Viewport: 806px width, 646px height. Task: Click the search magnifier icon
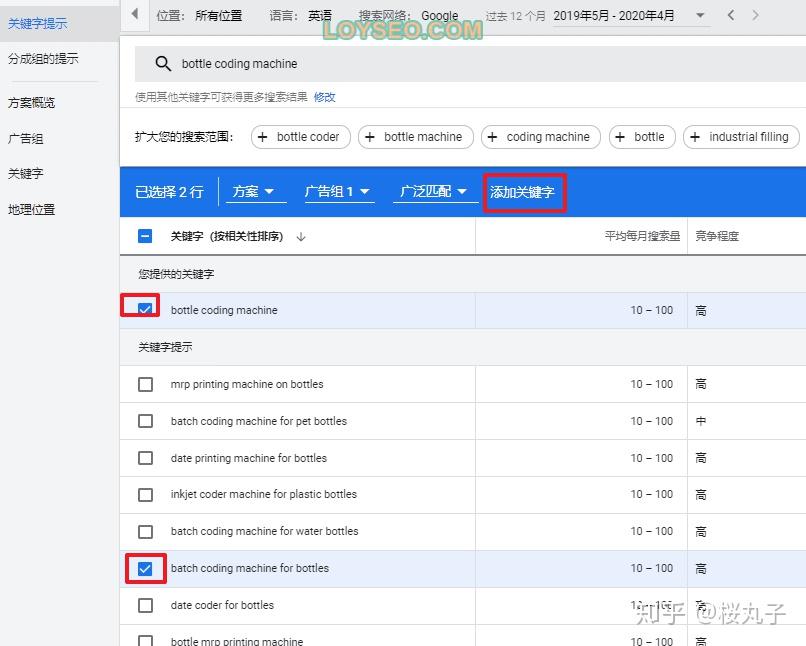163,64
